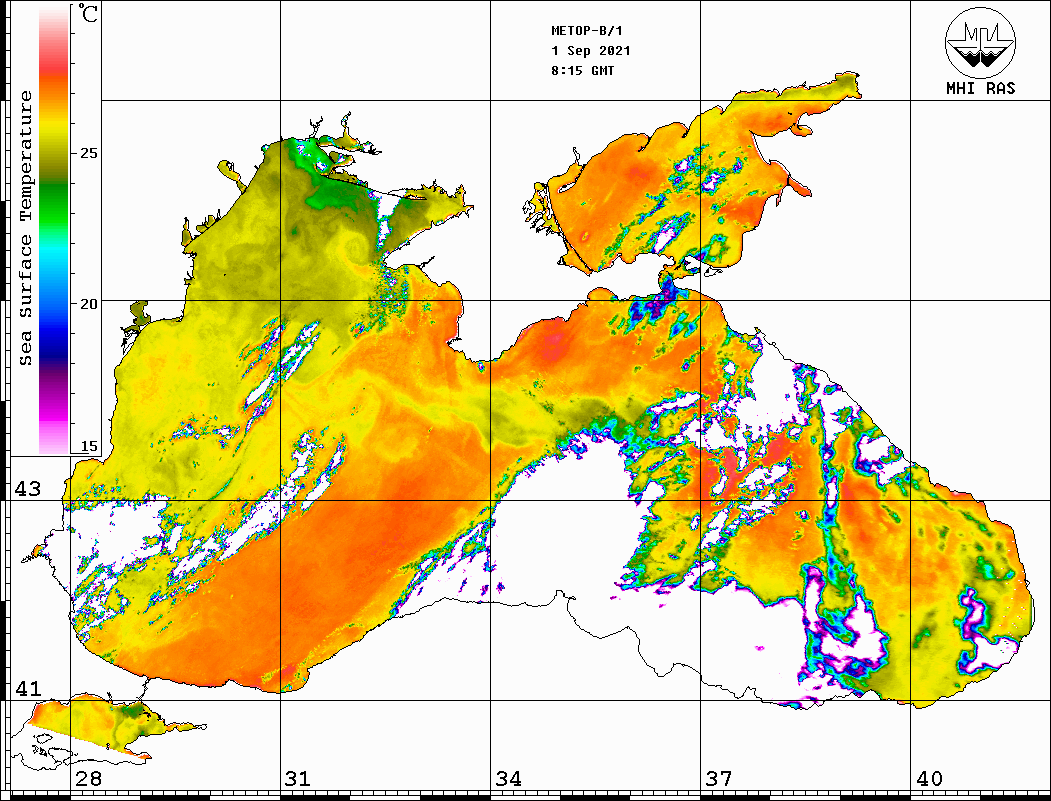
Task: Click the °C unit label
Action: [88, 13]
